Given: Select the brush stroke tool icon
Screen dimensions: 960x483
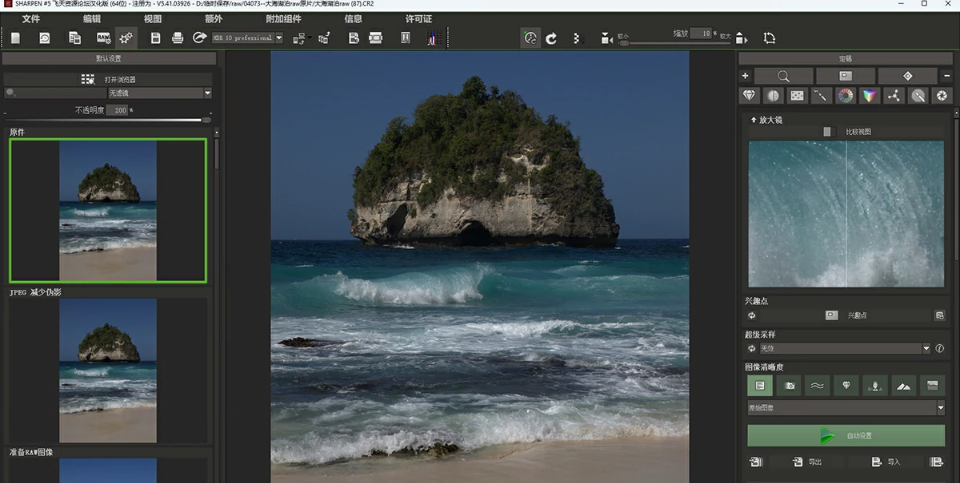Looking at the screenshot, I should [x=821, y=96].
